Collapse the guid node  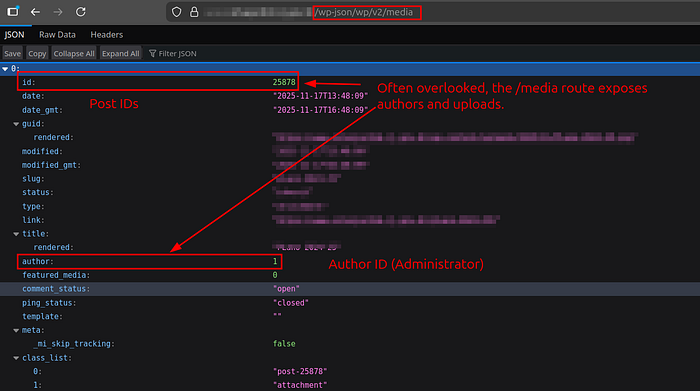(16, 124)
